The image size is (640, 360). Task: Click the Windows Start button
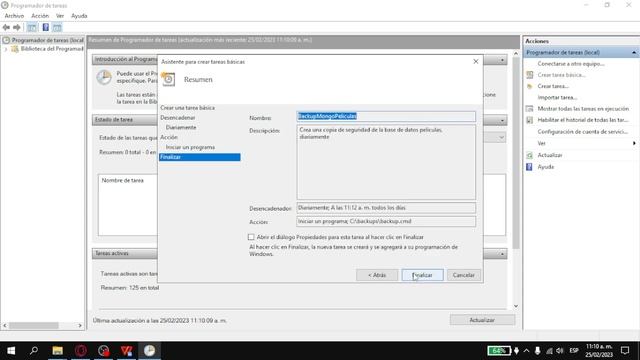(x=11, y=351)
